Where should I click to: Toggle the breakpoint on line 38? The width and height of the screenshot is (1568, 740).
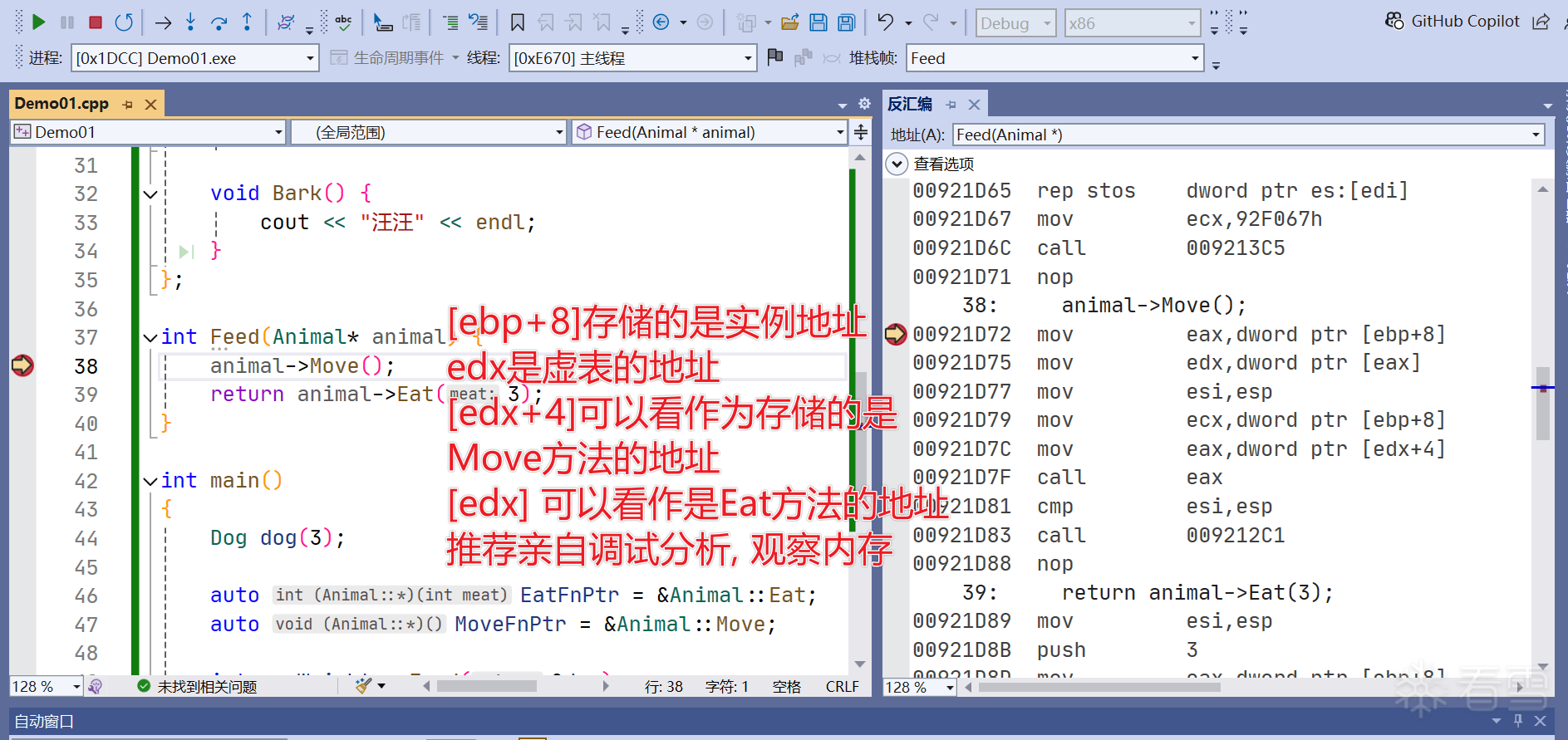(x=22, y=365)
